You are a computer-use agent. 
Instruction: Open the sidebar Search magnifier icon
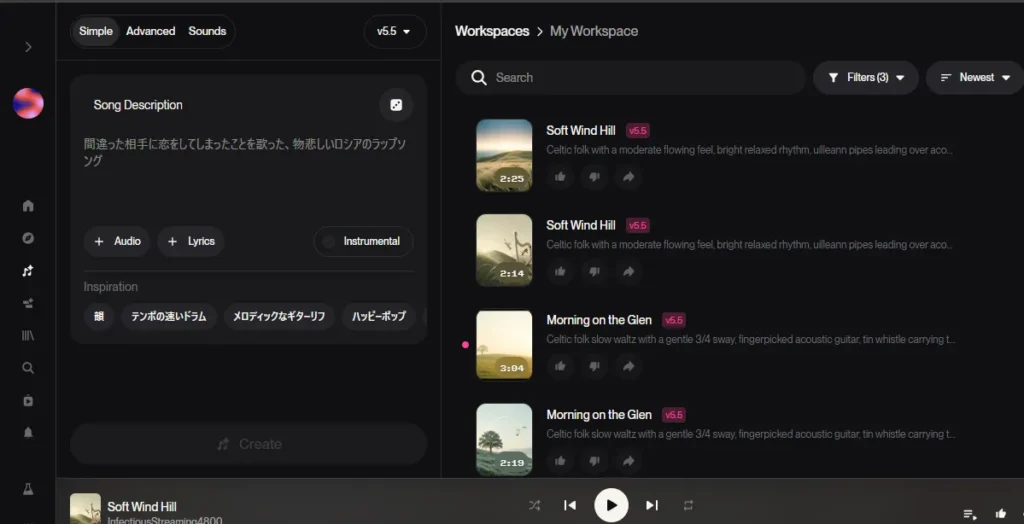point(28,368)
